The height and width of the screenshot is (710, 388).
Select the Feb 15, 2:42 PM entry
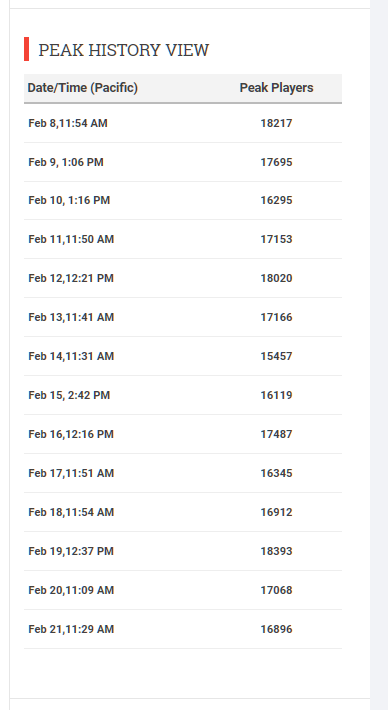69,395
